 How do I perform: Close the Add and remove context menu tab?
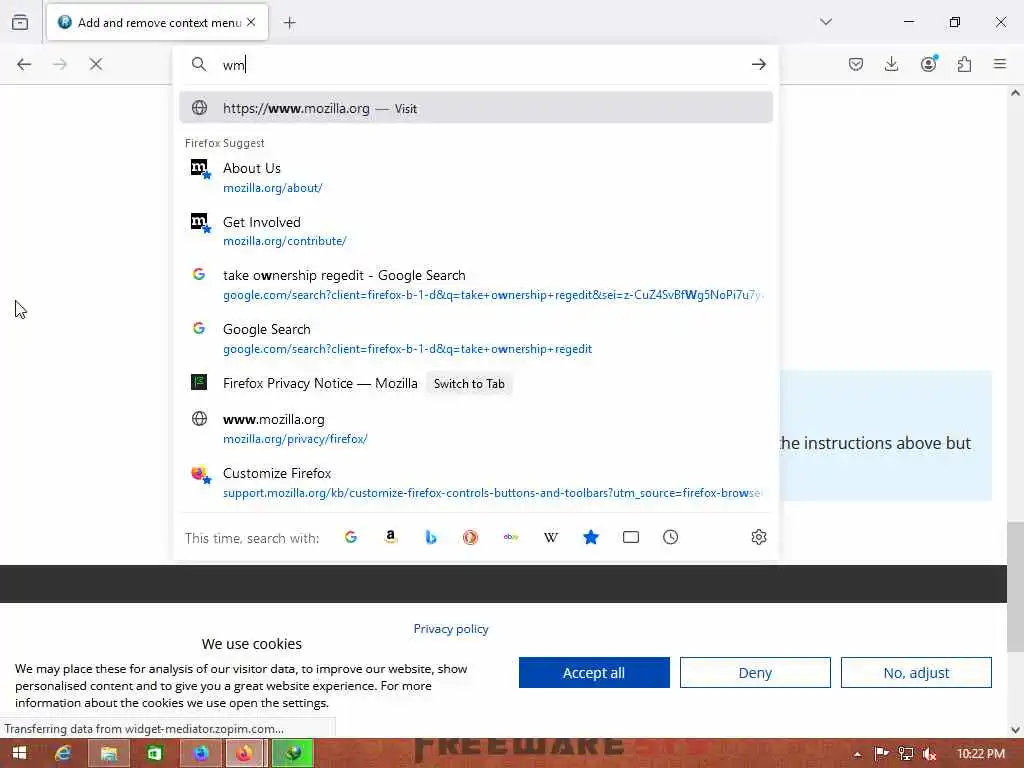251,22
